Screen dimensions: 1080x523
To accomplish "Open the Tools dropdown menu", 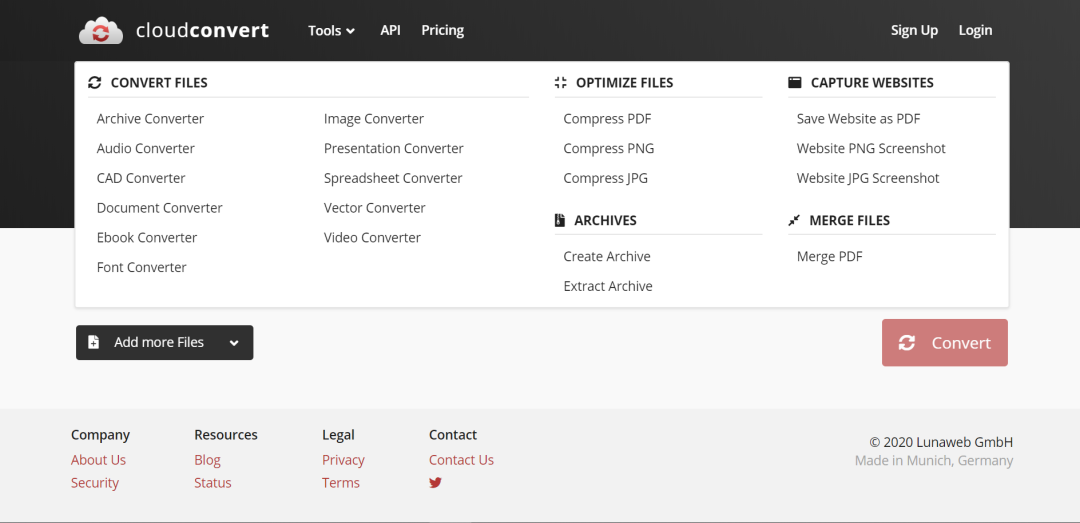I will [331, 30].
